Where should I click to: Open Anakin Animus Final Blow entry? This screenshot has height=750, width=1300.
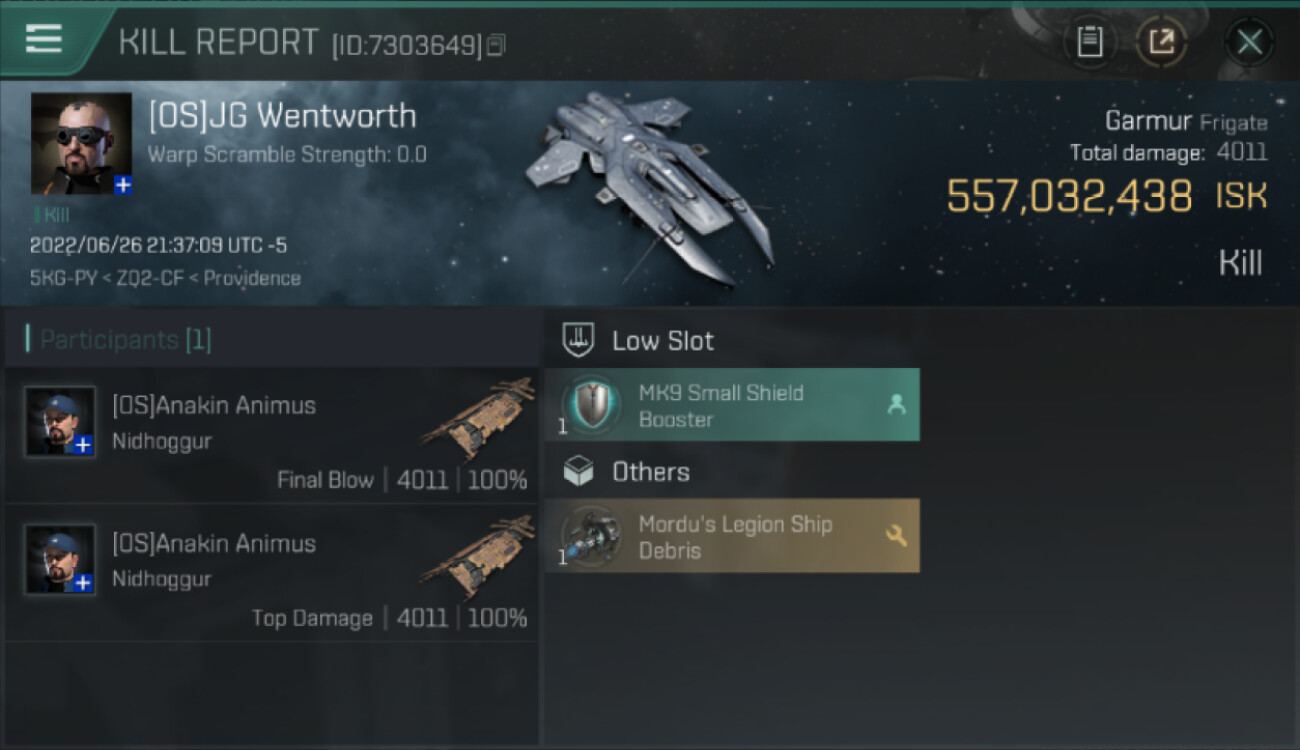point(272,436)
